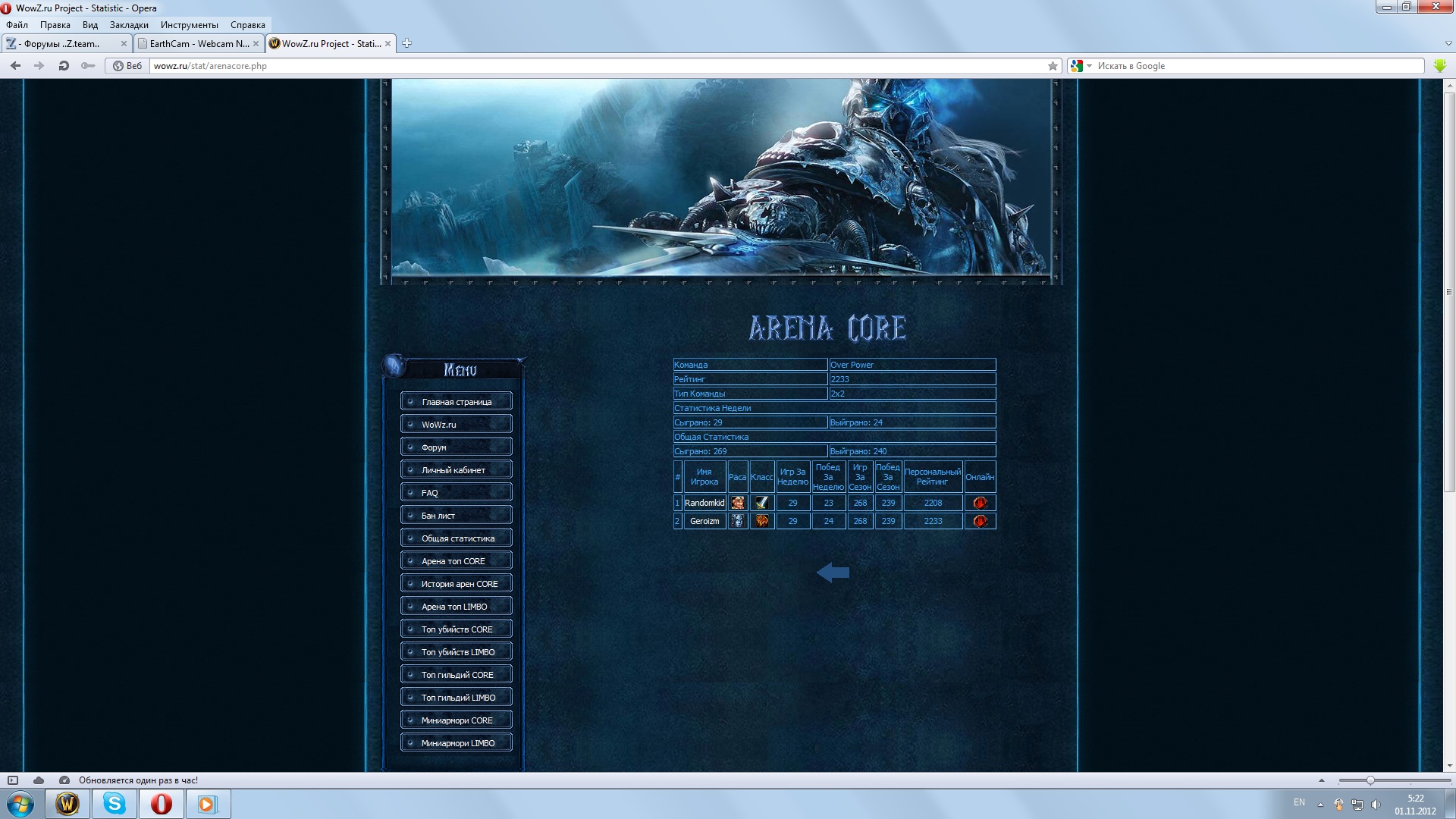The width and height of the screenshot is (1456, 819).
Task: Open the Windows Start menu
Action: click(20, 804)
